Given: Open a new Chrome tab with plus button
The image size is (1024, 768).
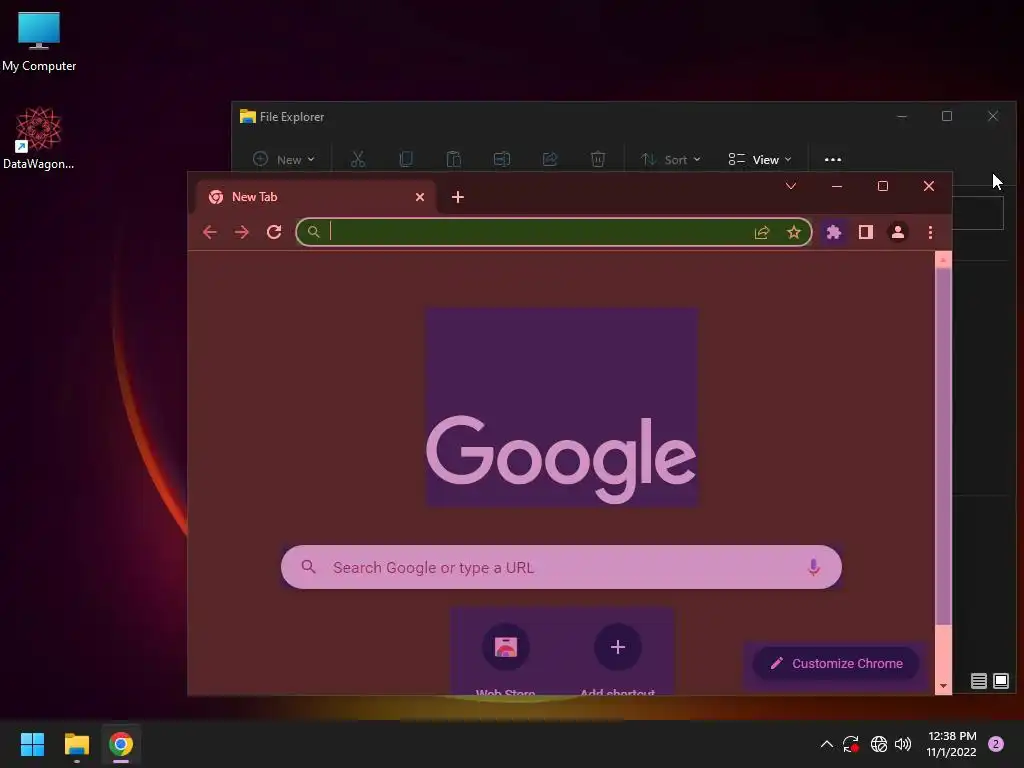Looking at the screenshot, I should pyautogui.click(x=458, y=197).
